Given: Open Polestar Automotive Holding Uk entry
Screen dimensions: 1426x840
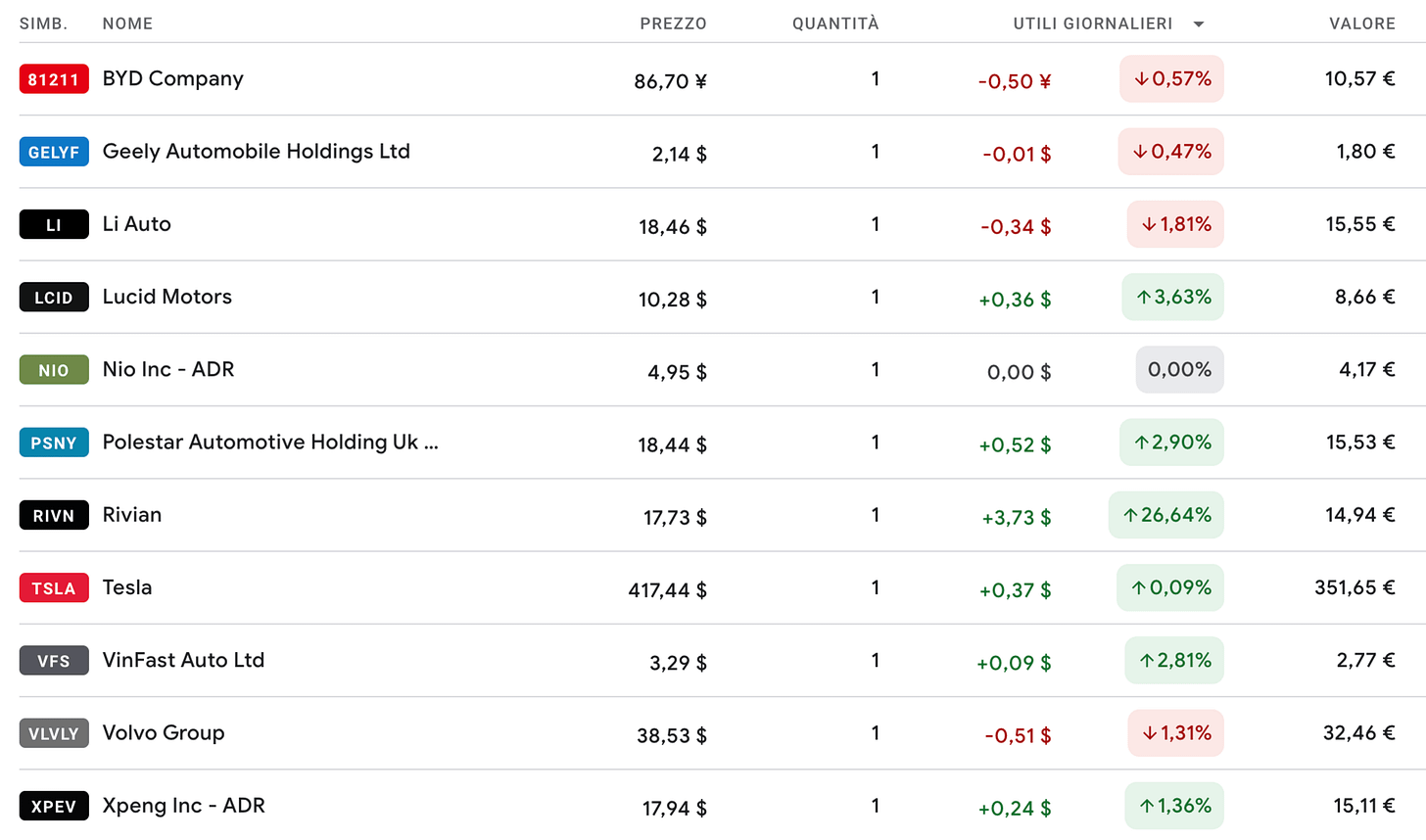Looking at the screenshot, I should coord(270,442).
